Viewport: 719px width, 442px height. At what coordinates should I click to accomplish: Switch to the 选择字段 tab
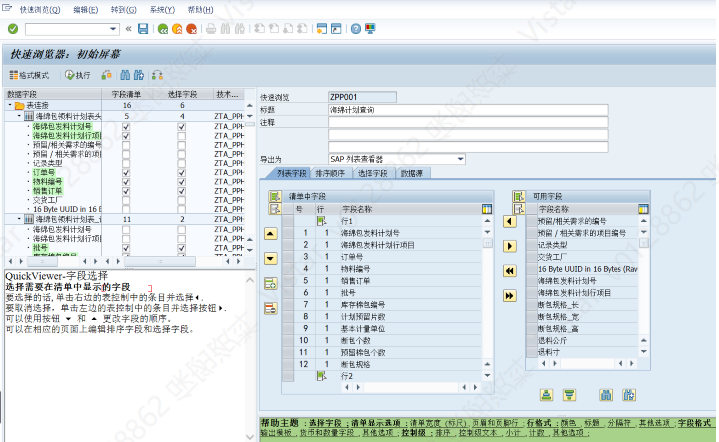(x=372, y=173)
